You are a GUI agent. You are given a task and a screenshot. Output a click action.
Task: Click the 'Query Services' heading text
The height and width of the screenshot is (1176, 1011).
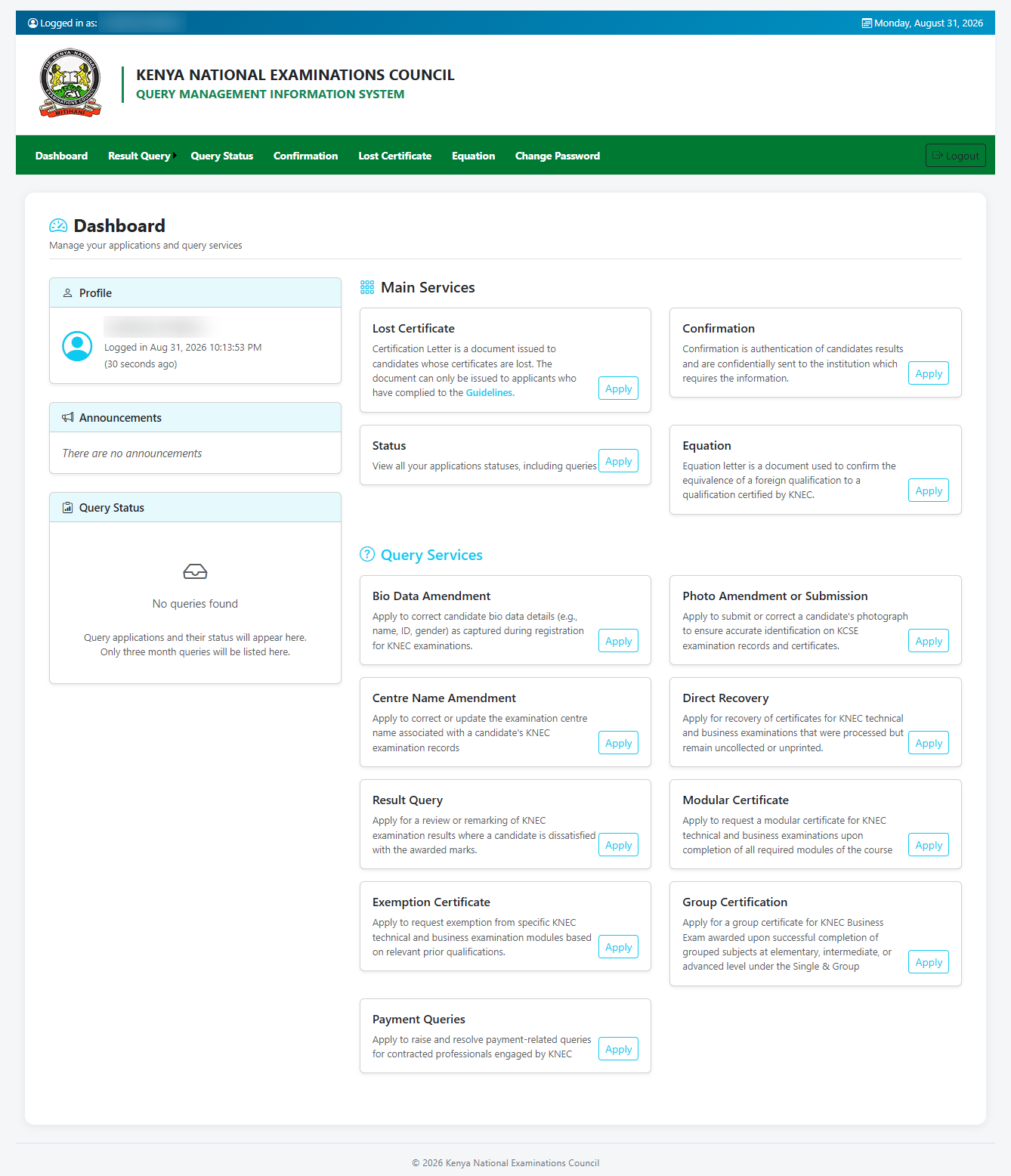[431, 555]
